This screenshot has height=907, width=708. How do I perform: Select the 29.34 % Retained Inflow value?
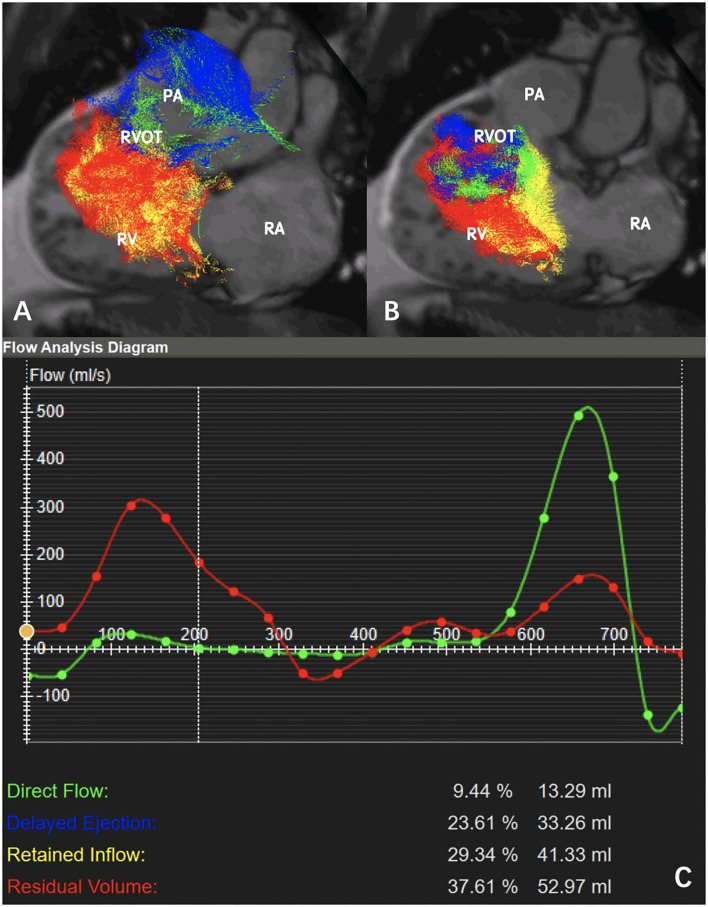pyautogui.click(x=482, y=854)
